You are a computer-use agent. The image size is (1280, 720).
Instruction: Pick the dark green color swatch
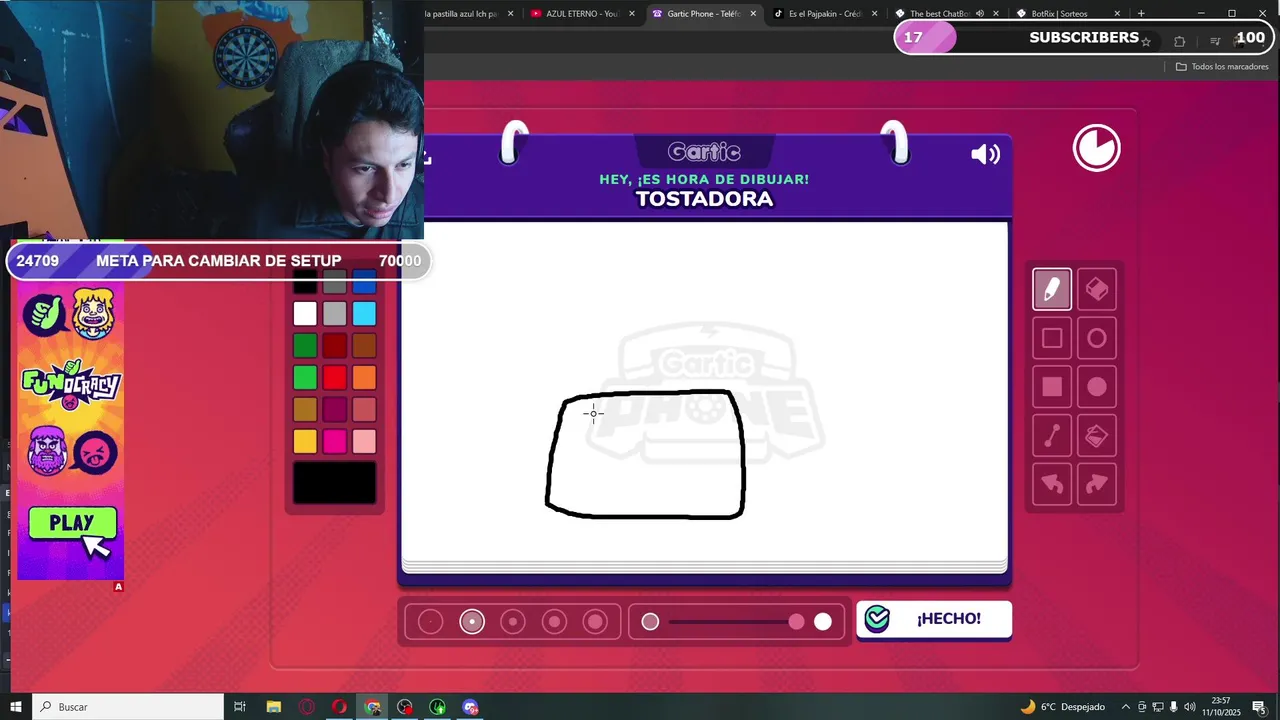[305, 346]
